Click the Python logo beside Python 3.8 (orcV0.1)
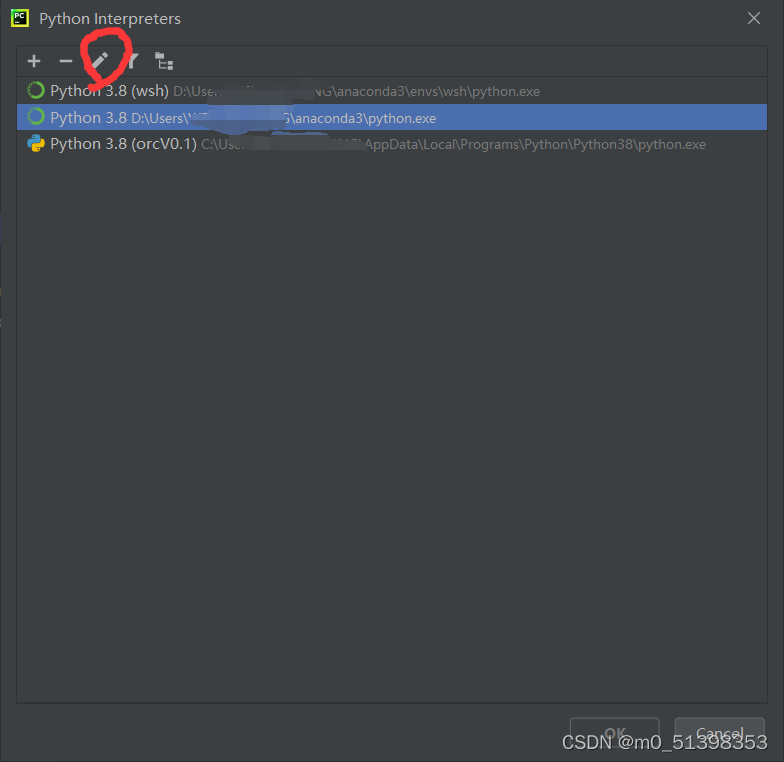 pyautogui.click(x=36, y=144)
